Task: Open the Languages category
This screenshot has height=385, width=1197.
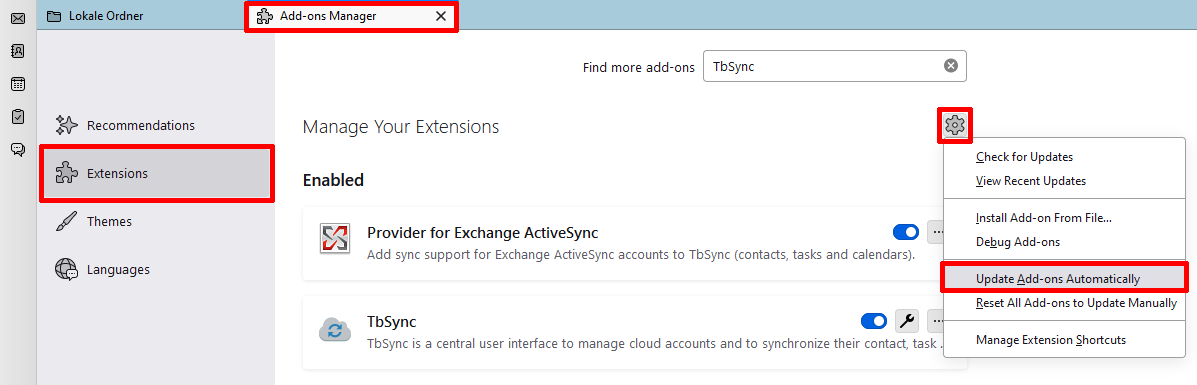Action: [157, 270]
